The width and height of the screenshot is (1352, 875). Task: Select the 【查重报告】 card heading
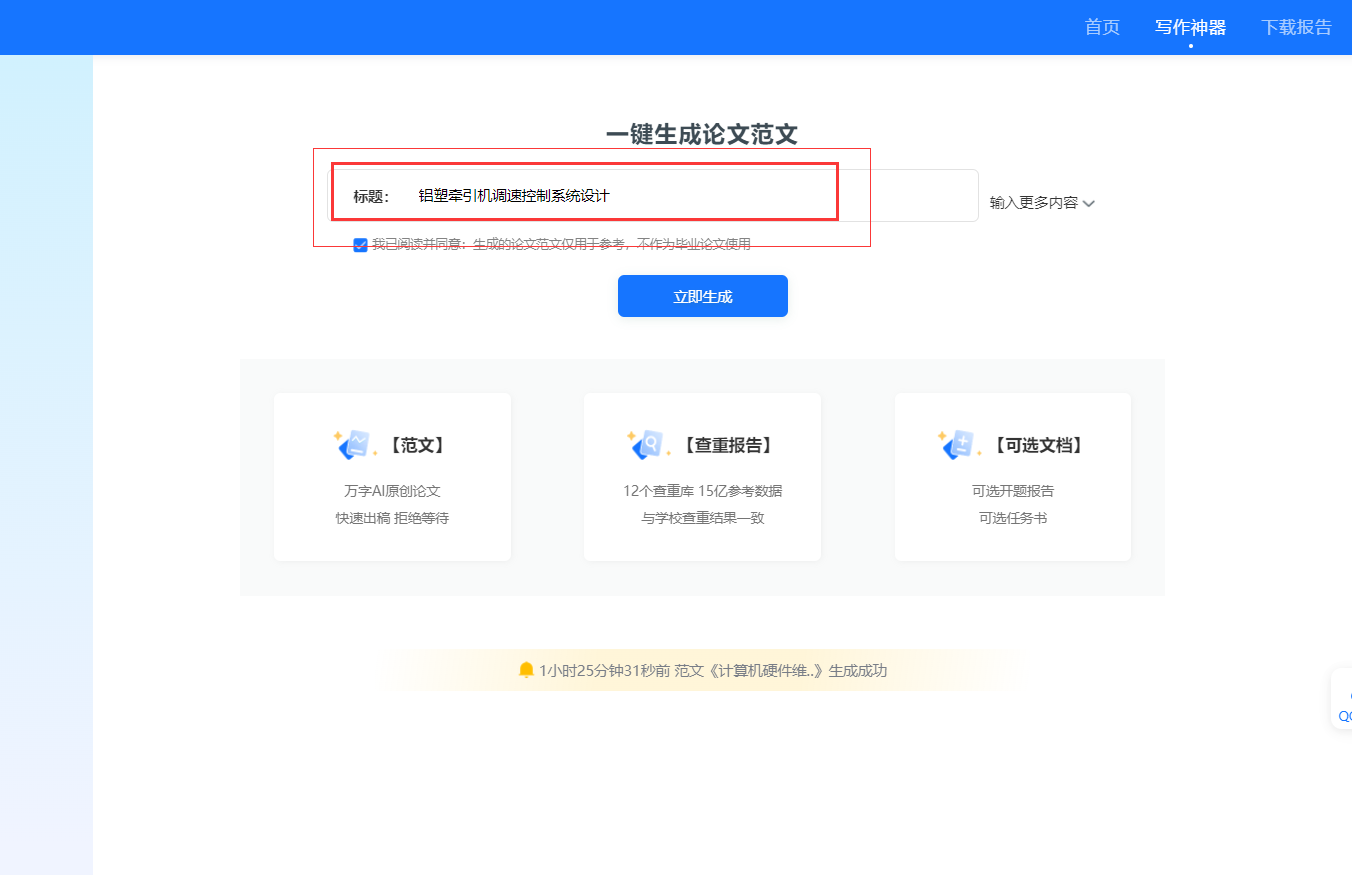(x=728, y=446)
